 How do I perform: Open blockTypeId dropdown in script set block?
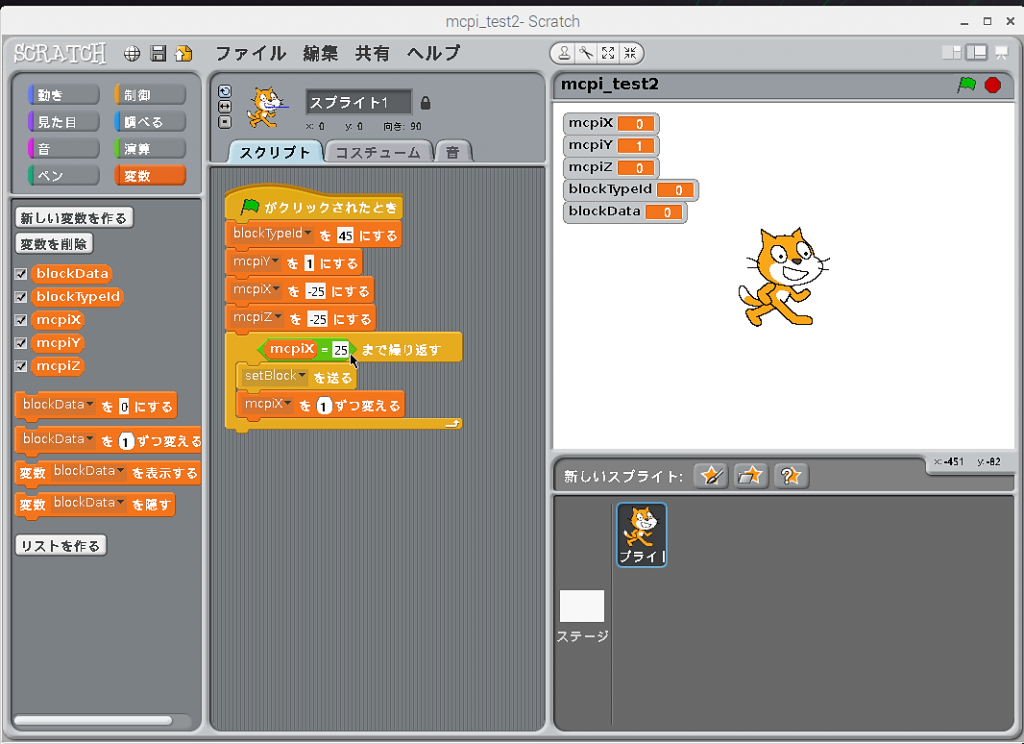[308, 233]
